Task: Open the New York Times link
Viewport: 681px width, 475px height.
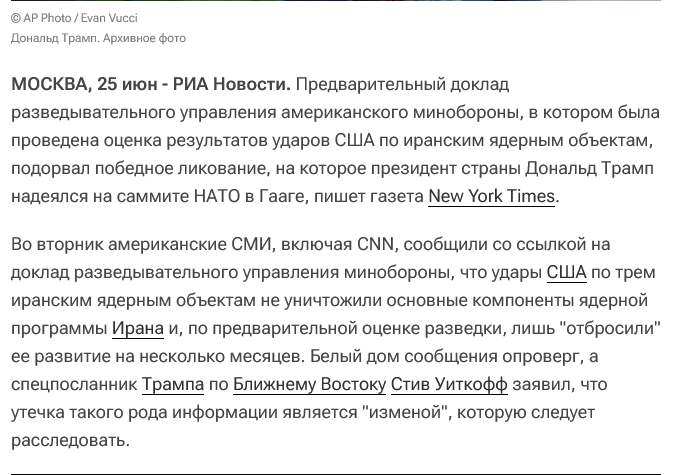Action: click(491, 196)
